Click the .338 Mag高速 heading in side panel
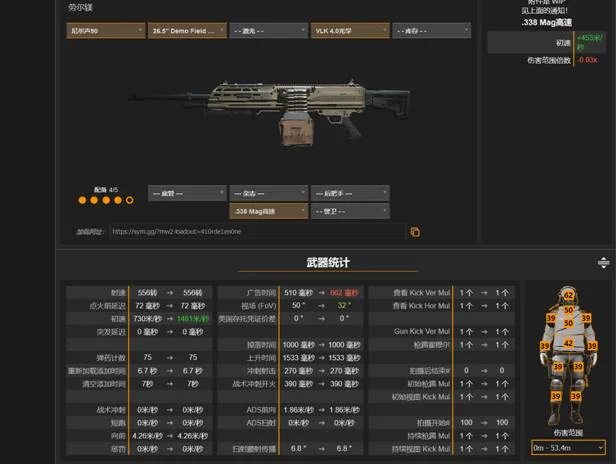616x464 pixels. coord(546,22)
